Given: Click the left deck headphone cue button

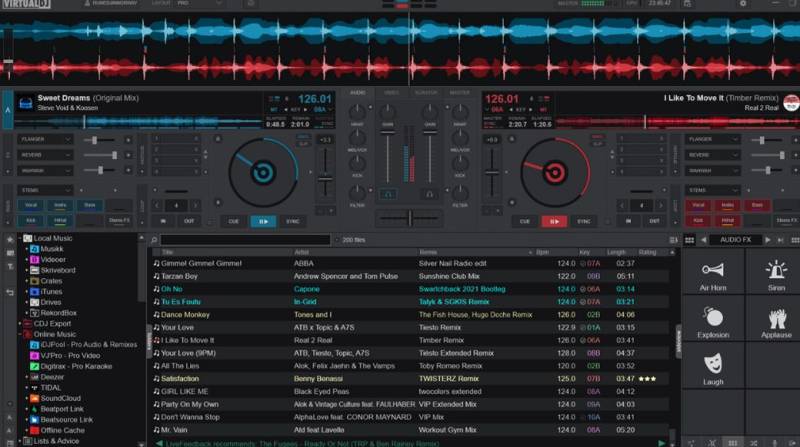Looking at the screenshot, I should tap(388, 194).
